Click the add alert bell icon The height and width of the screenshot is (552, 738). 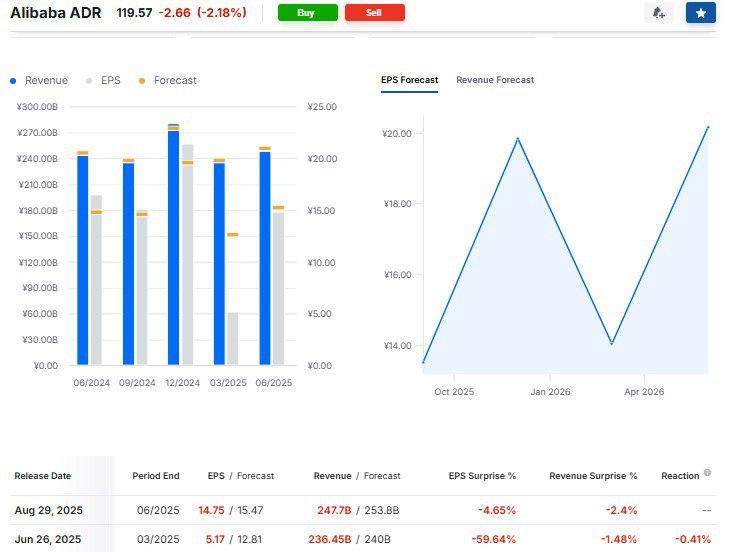point(658,13)
